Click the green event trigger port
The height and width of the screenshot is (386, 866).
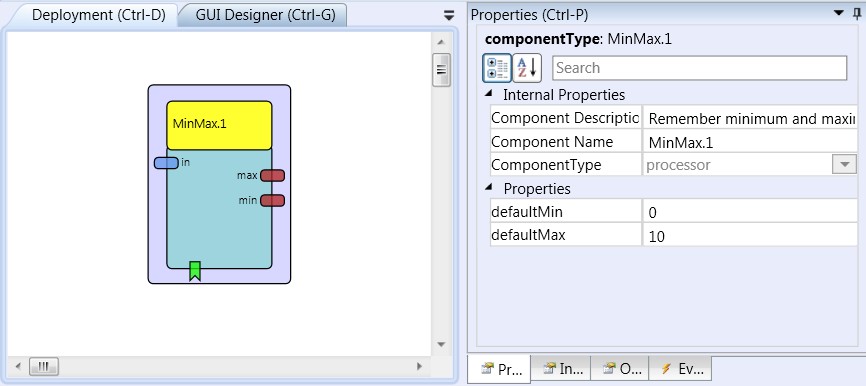click(195, 271)
